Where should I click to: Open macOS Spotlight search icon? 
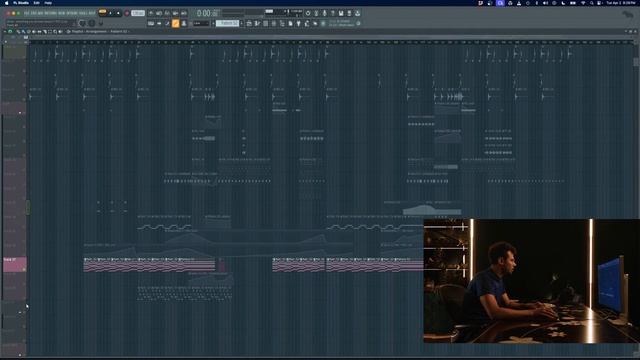click(x=591, y=3)
